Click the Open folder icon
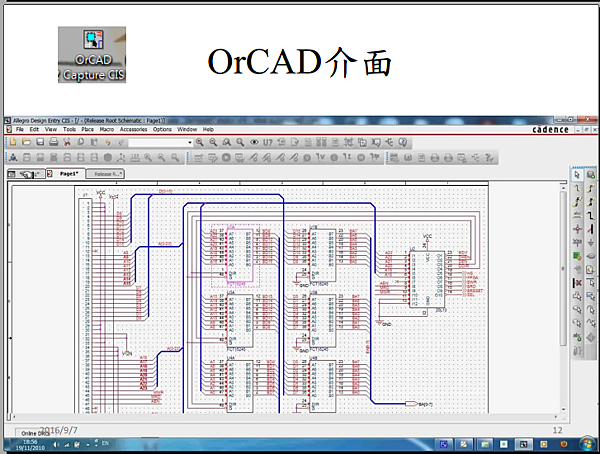The image size is (600, 454). tap(26, 142)
